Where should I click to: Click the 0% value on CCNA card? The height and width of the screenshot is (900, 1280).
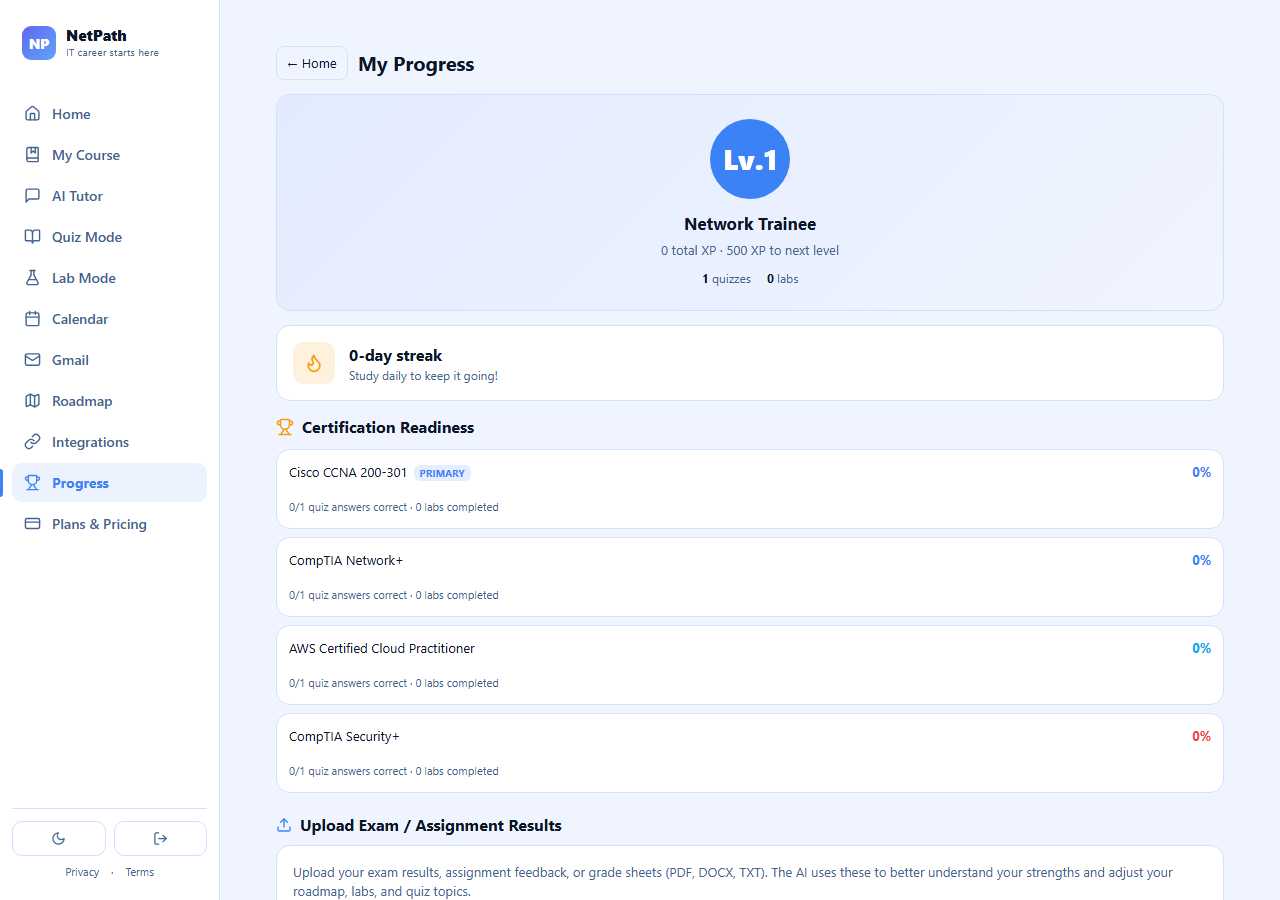1201,472
